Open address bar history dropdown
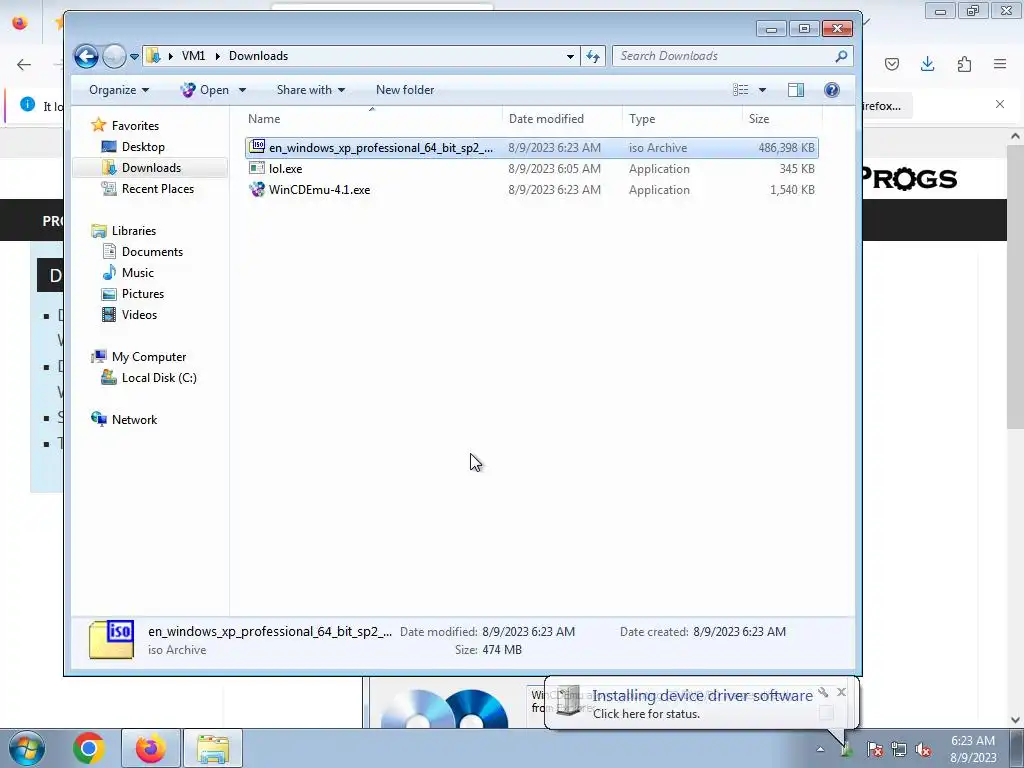1024x768 pixels. [570, 56]
